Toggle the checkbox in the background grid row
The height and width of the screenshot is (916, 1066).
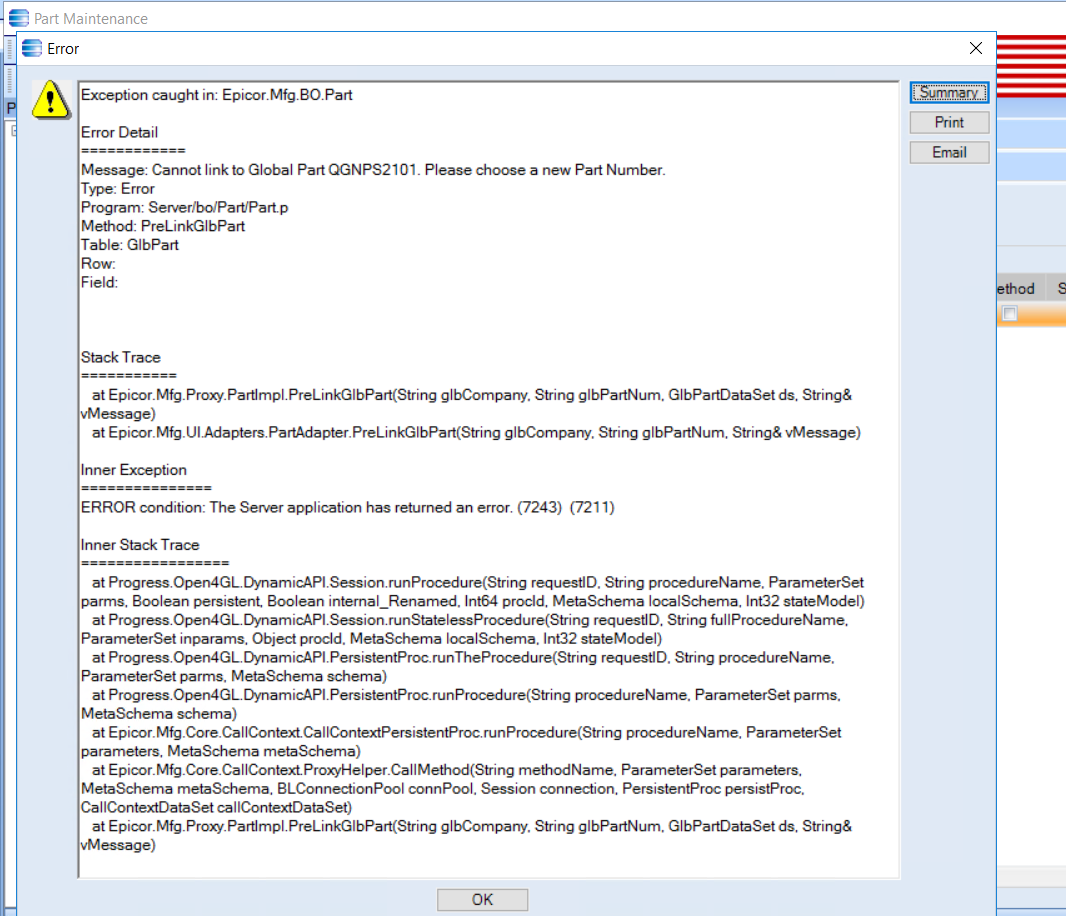tap(1010, 313)
